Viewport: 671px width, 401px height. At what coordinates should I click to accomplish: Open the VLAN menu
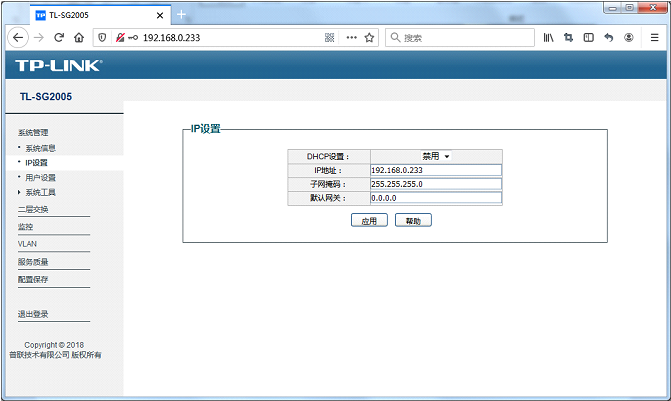[28, 244]
